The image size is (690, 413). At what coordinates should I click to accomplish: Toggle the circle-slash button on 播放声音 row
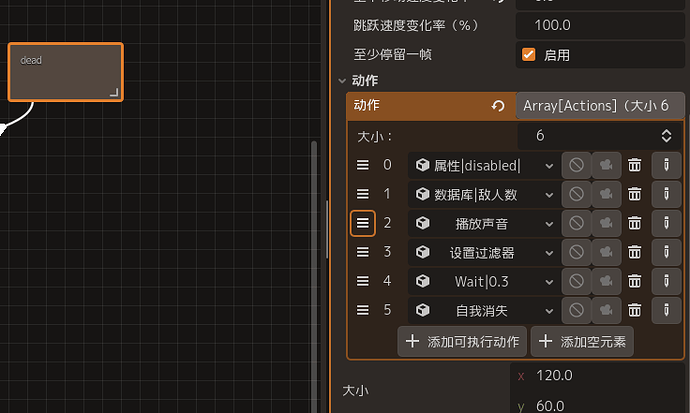pyautogui.click(x=576, y=223)
